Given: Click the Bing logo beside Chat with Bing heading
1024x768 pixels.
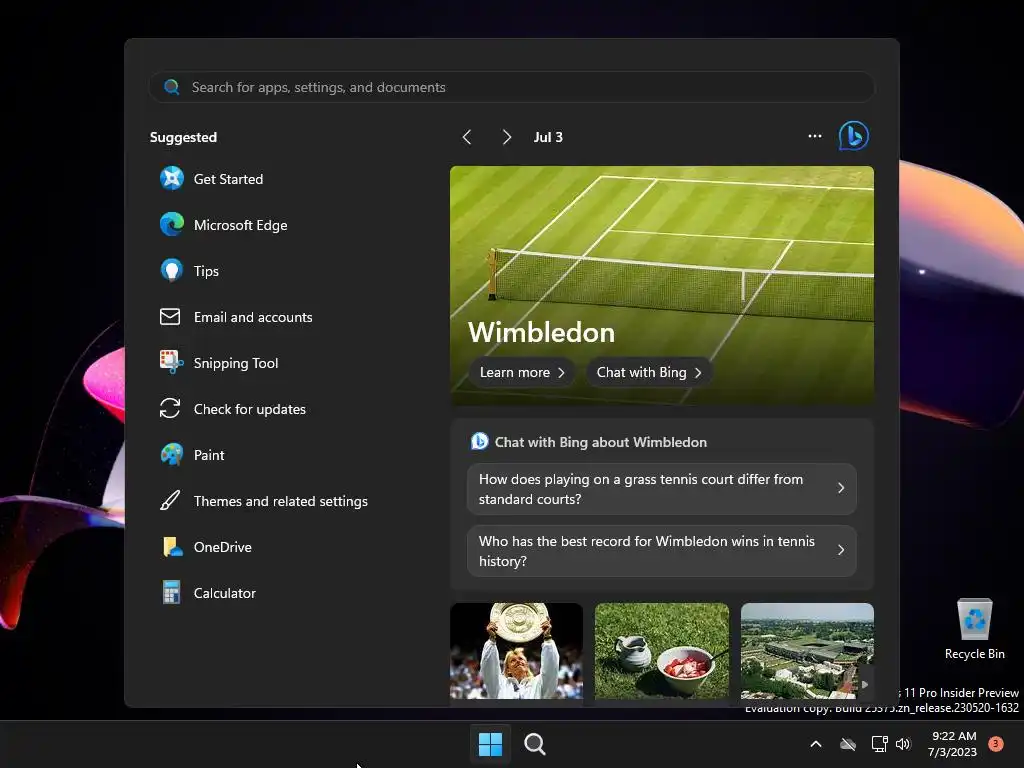Looking at the screenshot, I should [479, 441].
